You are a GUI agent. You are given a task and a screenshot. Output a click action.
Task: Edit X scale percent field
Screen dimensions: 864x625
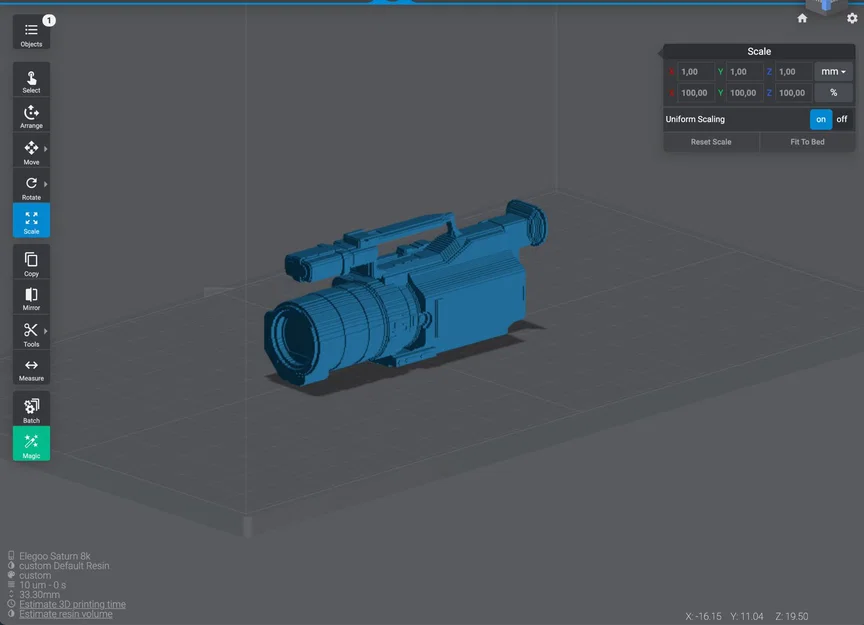[695, 93]
